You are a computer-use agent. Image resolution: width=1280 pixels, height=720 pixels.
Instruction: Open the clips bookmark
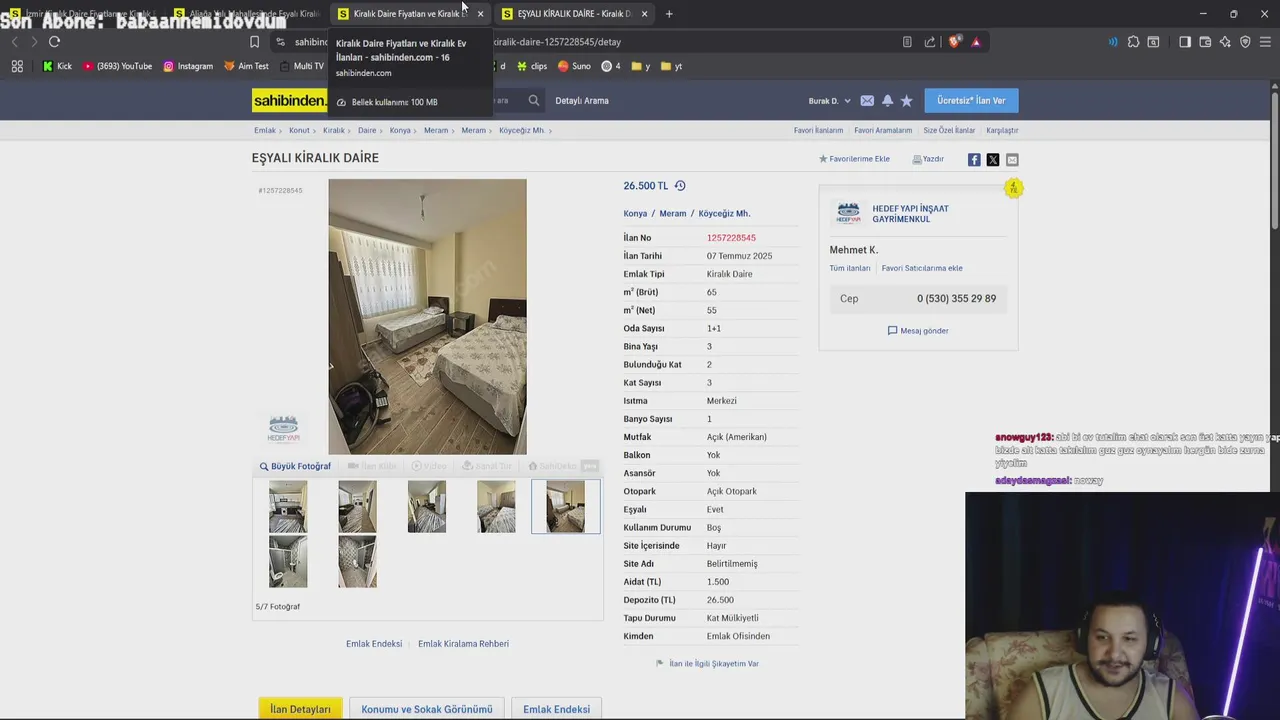(532, 66)
